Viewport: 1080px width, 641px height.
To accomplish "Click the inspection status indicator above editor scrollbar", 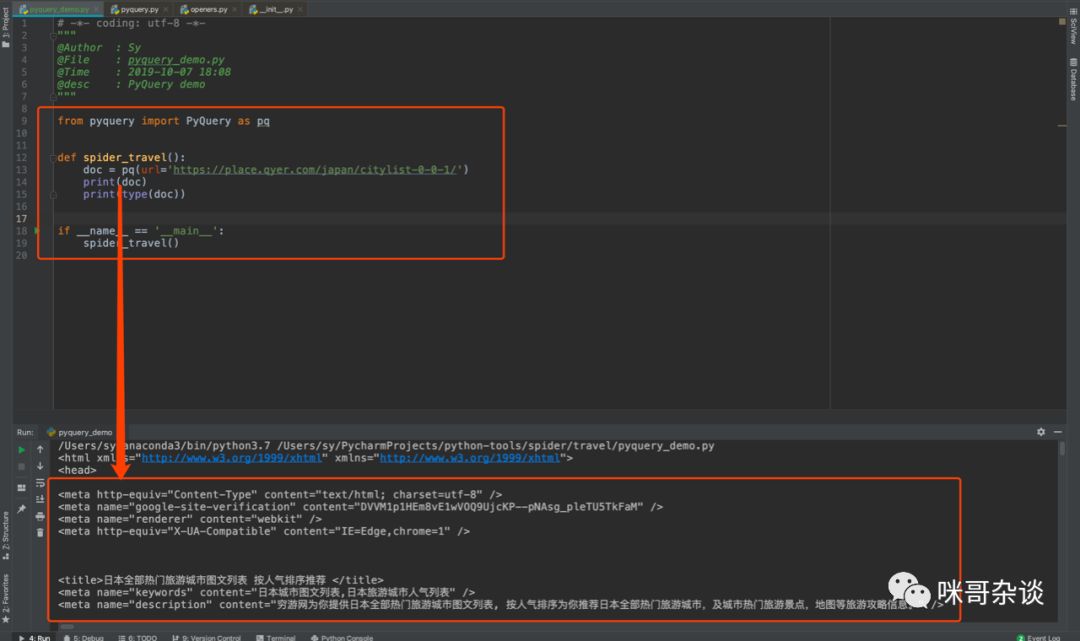I will pyautogui.click(x=1061, y=22).
